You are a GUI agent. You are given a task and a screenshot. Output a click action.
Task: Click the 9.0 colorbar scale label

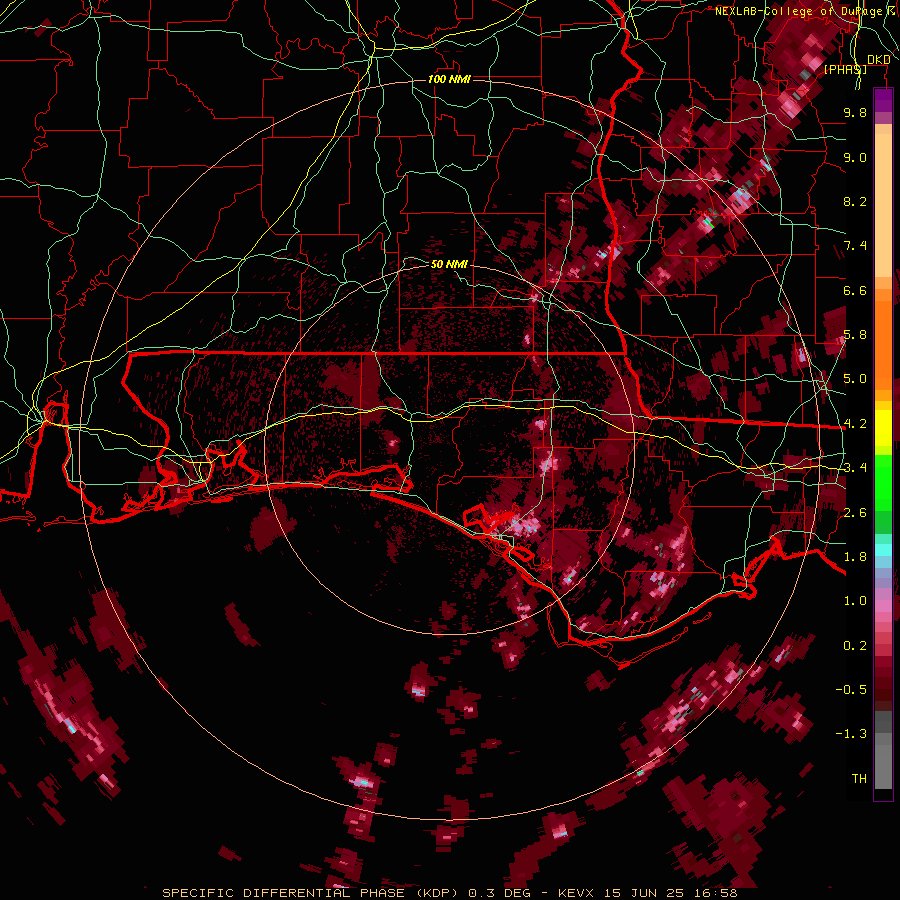pyautogui.click(x=855, y=158)
